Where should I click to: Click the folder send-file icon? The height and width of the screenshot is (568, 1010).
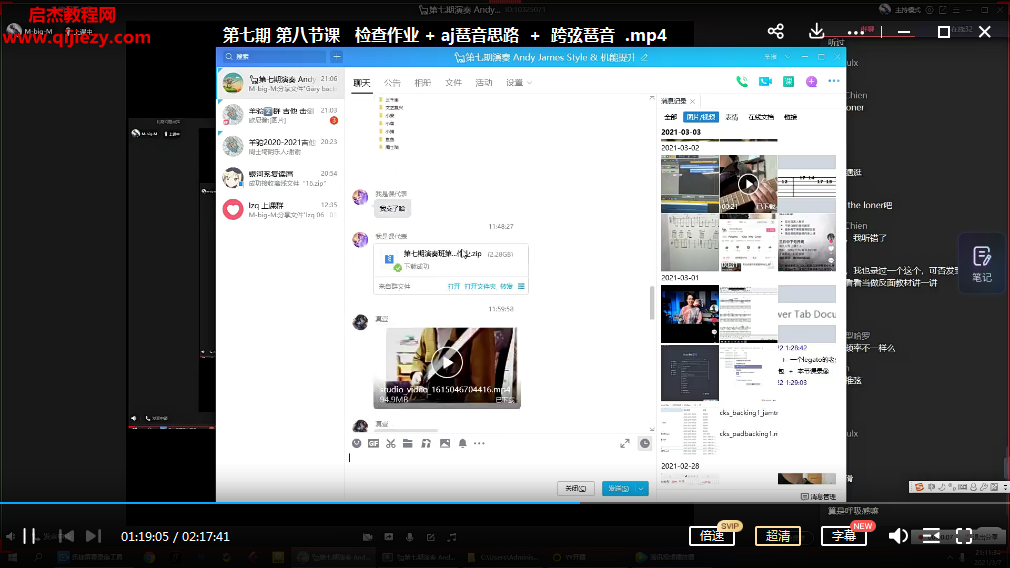point(408,443)
